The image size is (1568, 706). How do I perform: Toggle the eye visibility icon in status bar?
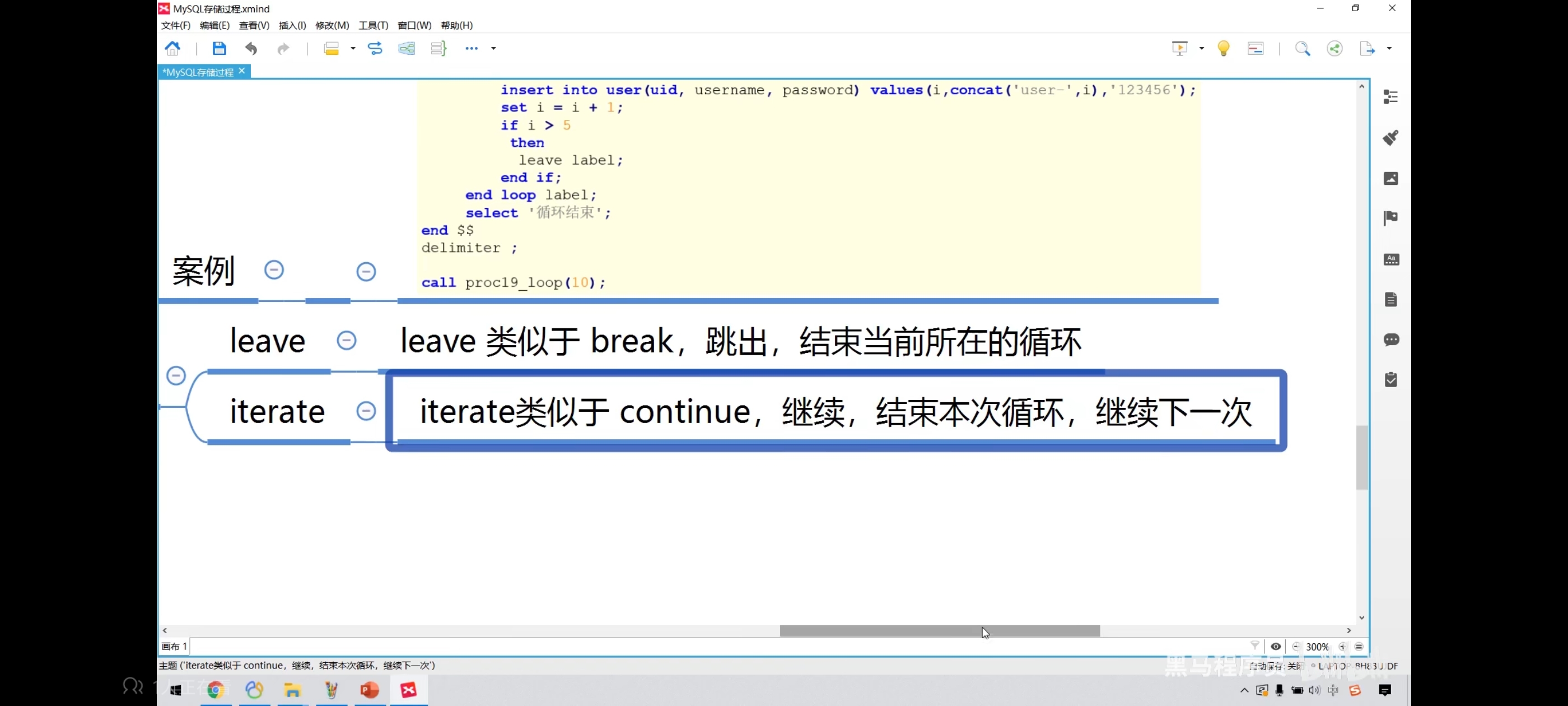click(1276, 646)
